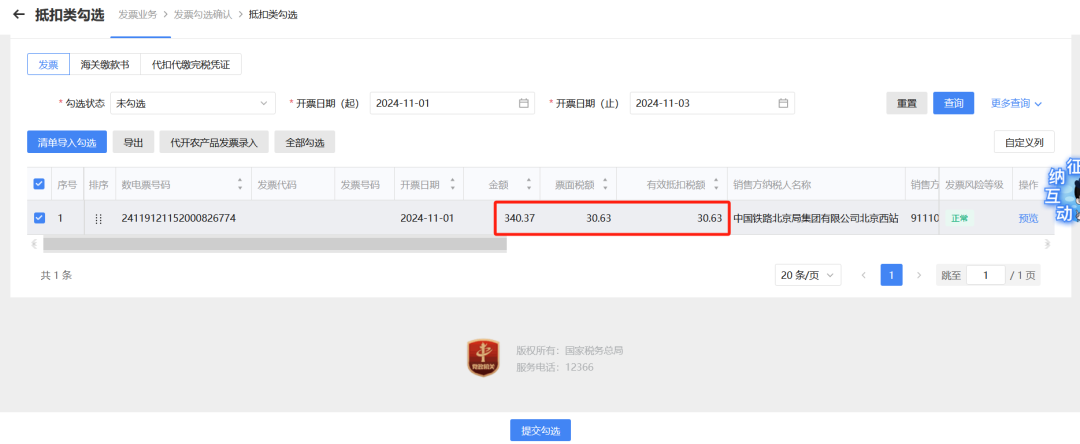Open 预览 link in row 1
This screenshot has width=1080, height=444.
[x=1028, y=218]
